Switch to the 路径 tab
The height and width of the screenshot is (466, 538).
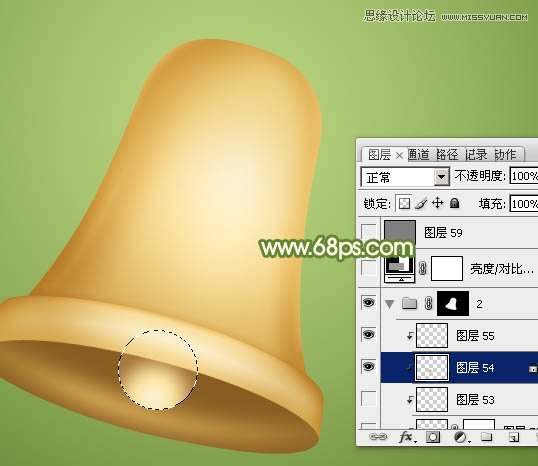tap(447, 155)
